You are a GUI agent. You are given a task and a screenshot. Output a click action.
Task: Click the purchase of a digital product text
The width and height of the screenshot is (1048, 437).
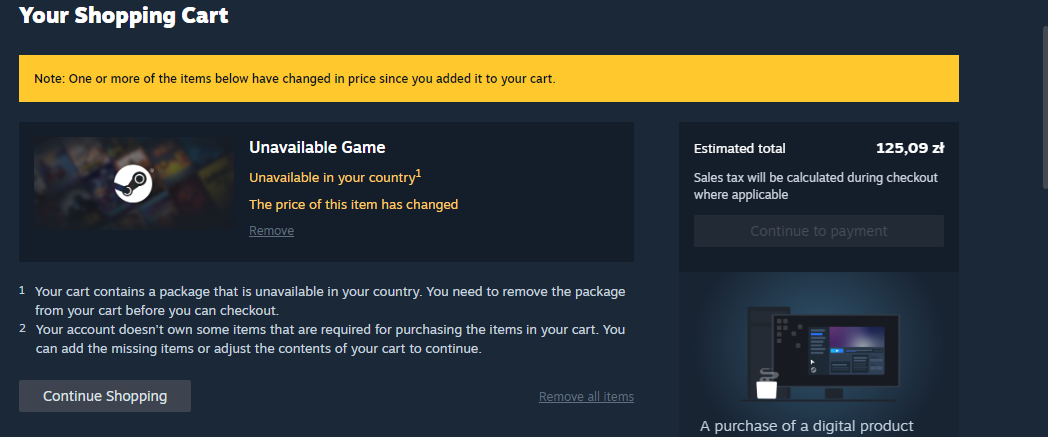pos(806,426)
